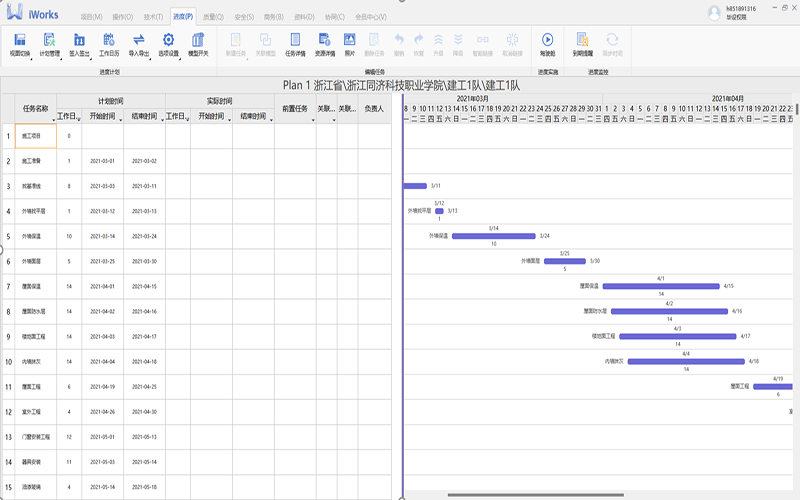The width and height of the screenshot is (800, 500).
Task: Open the 工作日历 work calendar
Action: point(109,45)
